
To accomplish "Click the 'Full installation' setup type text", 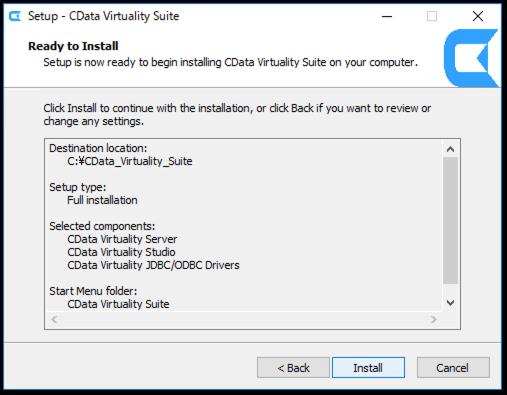I will [102, 200].
